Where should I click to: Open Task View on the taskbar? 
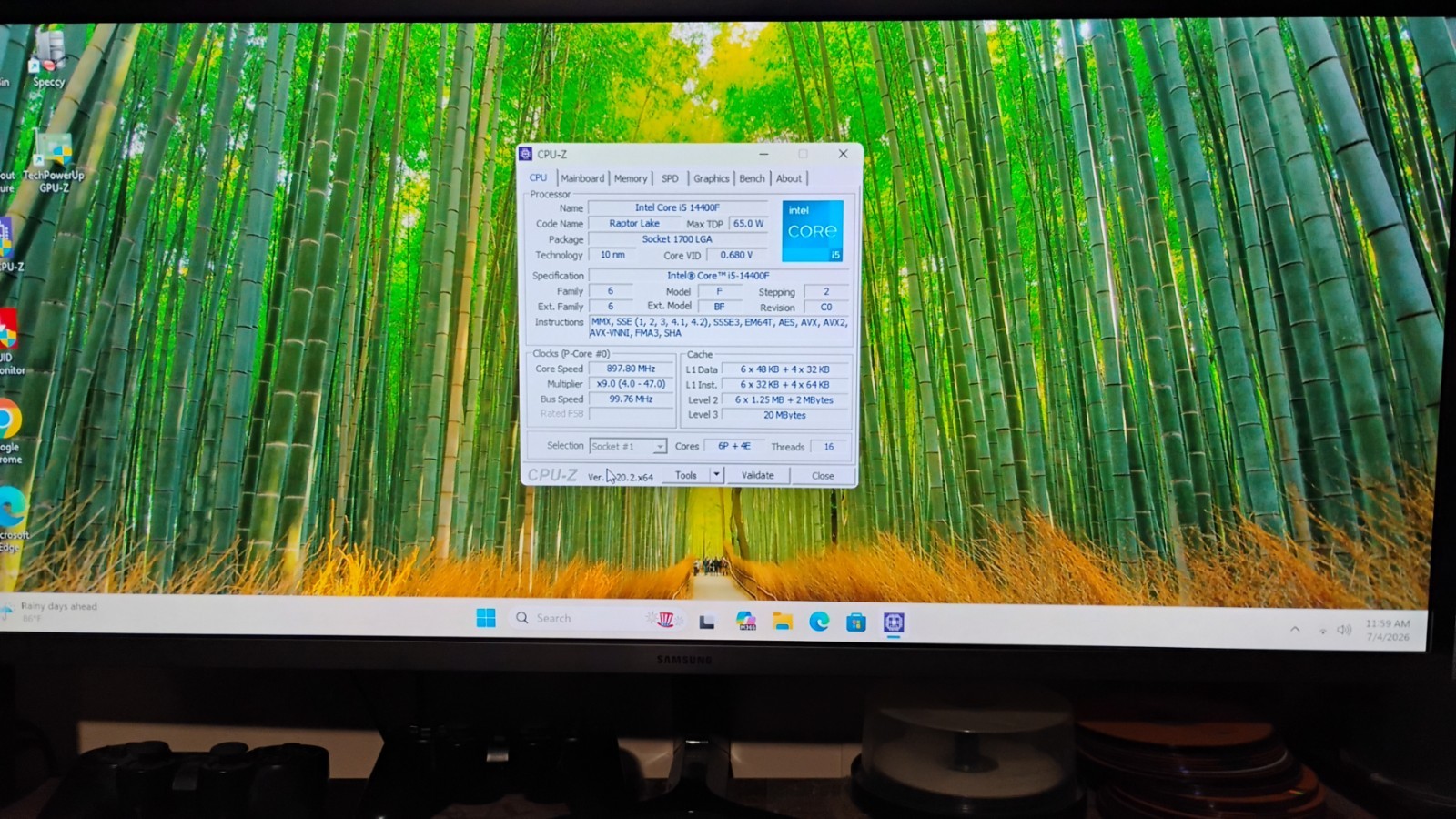(707, 622)
